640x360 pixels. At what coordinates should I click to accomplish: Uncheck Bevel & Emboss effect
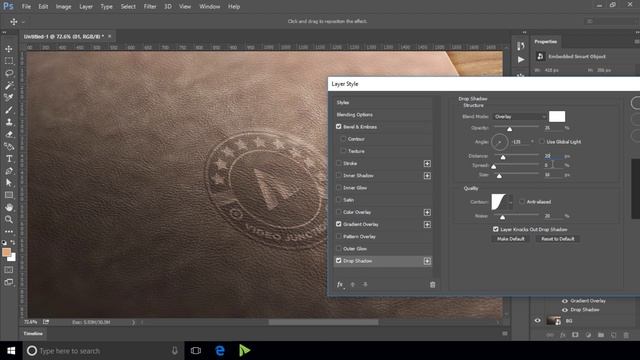[x=339, y=127]
